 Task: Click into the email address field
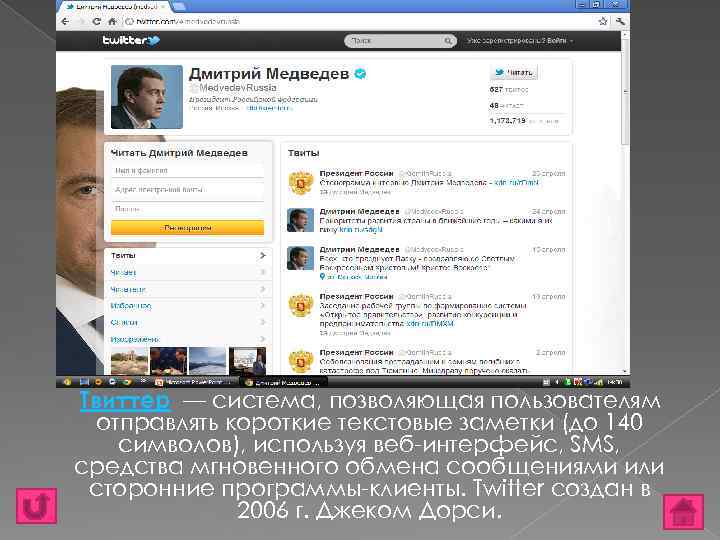(x=188, y=190)
